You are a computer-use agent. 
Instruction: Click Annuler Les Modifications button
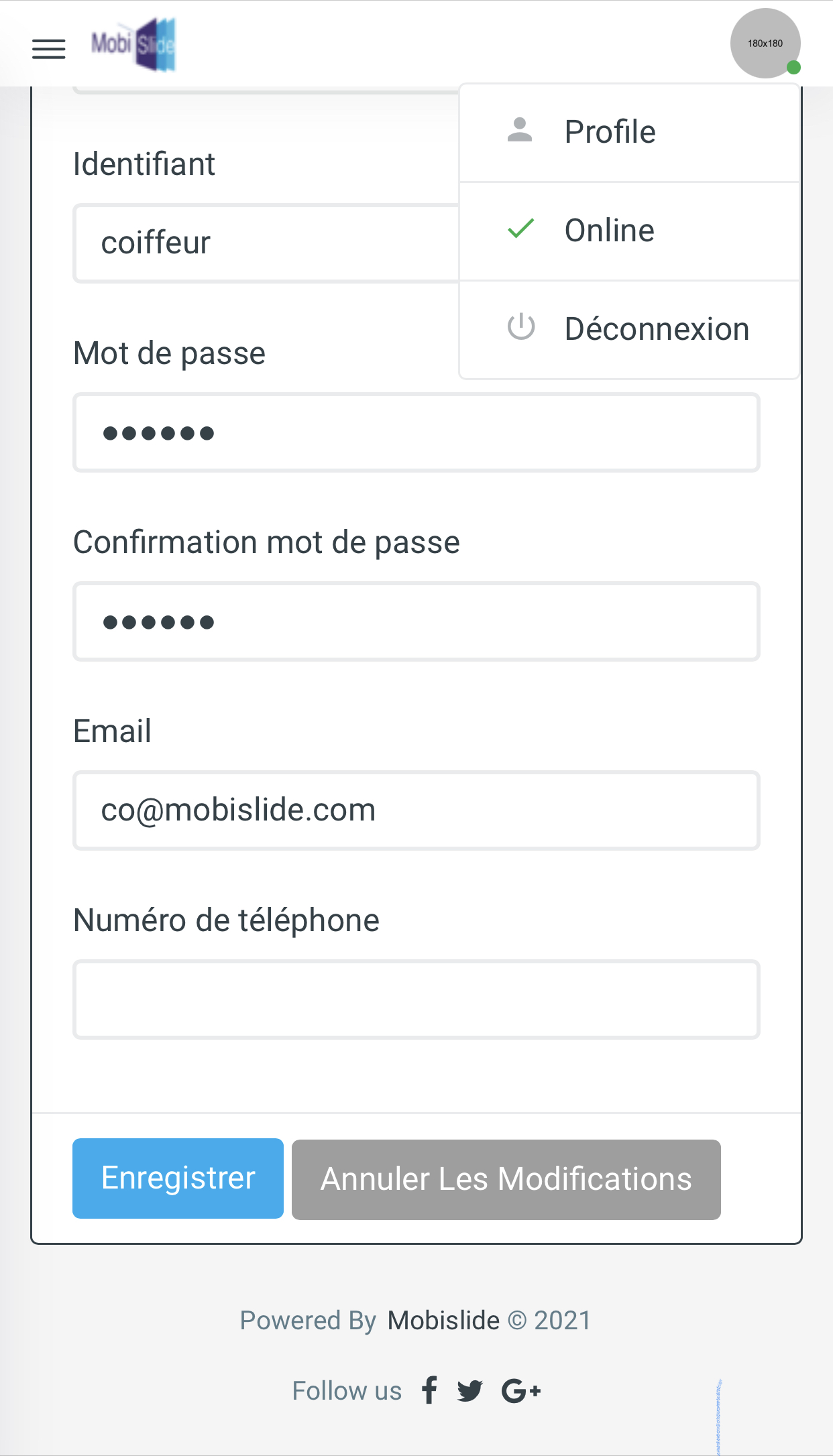(506, 1179)
